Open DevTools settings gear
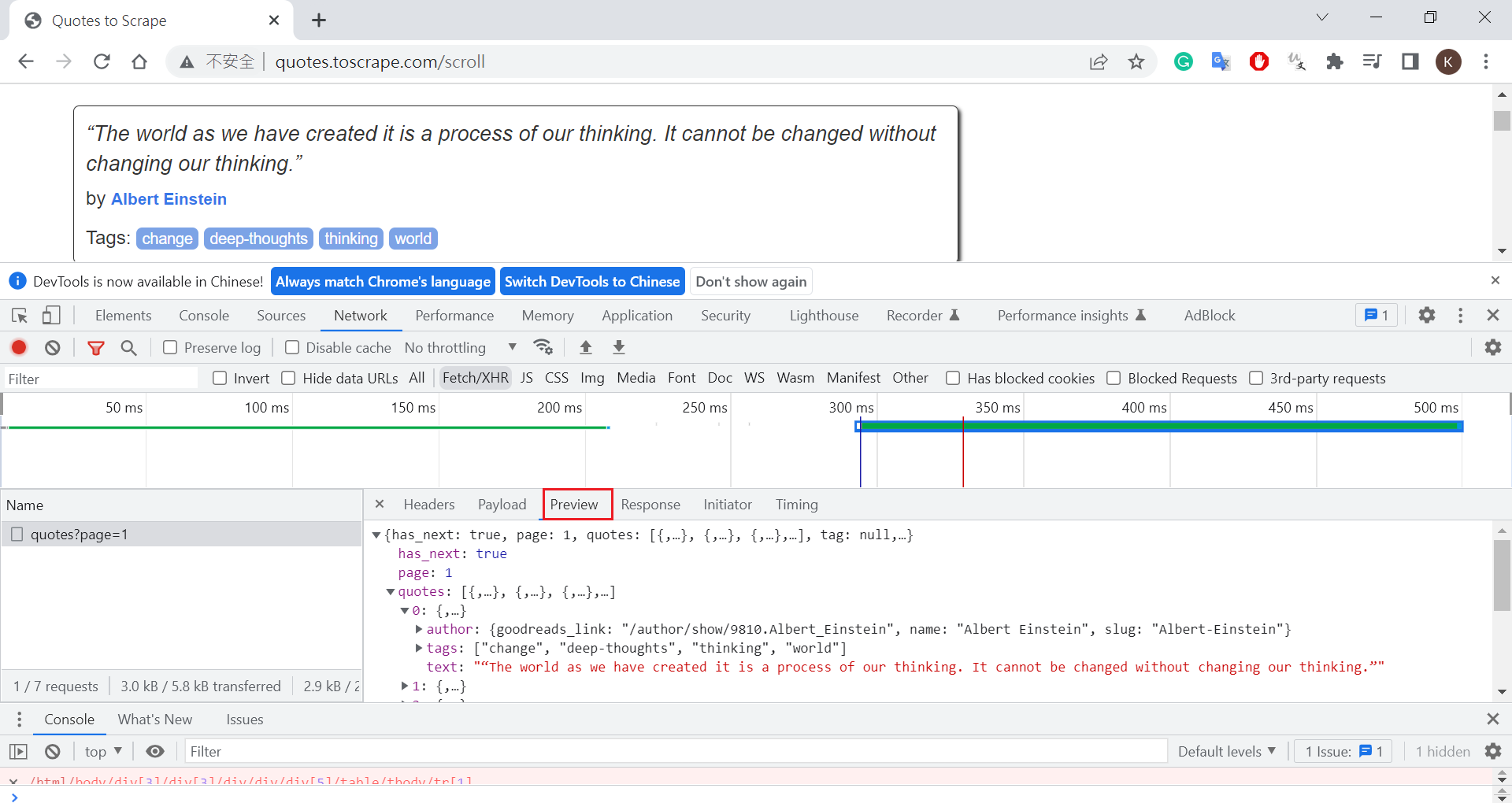Image resolution: width=1512 pixels, height=803 pixels. 1426,316
